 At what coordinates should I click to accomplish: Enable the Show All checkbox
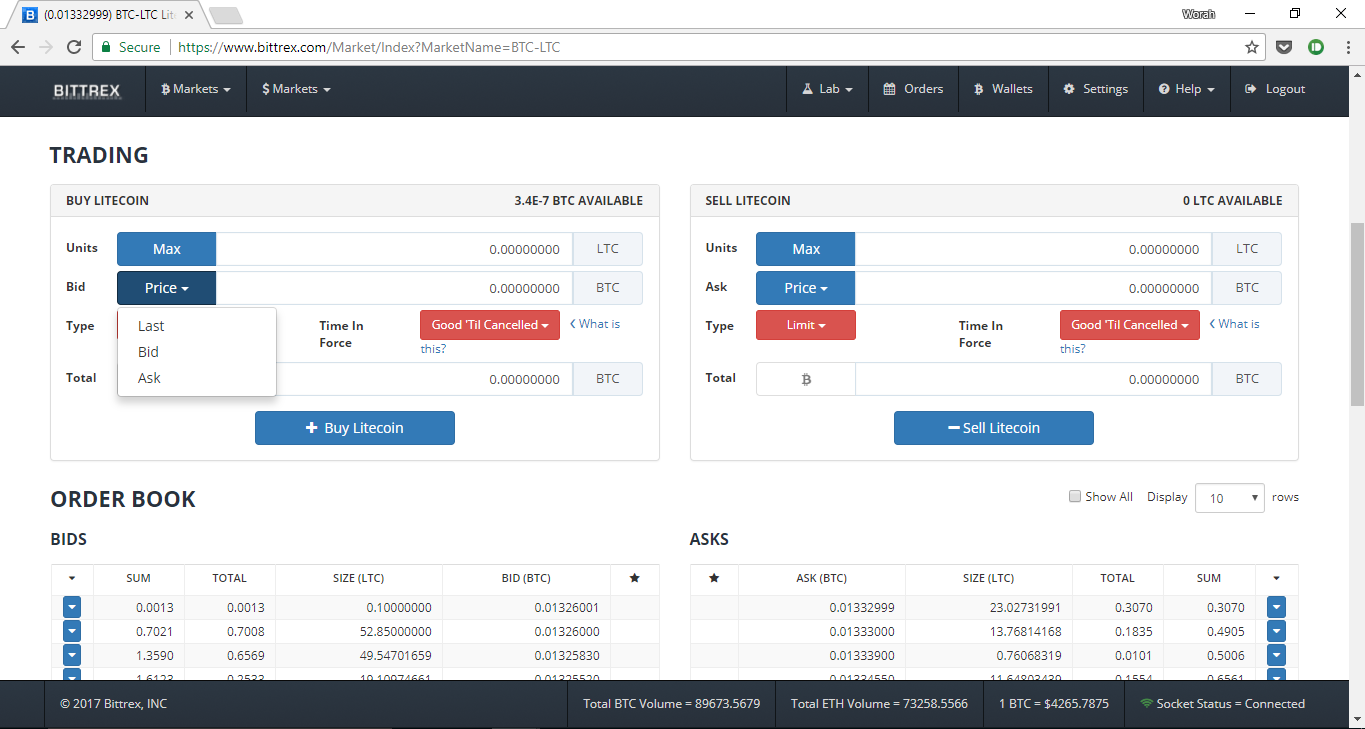1075,497
